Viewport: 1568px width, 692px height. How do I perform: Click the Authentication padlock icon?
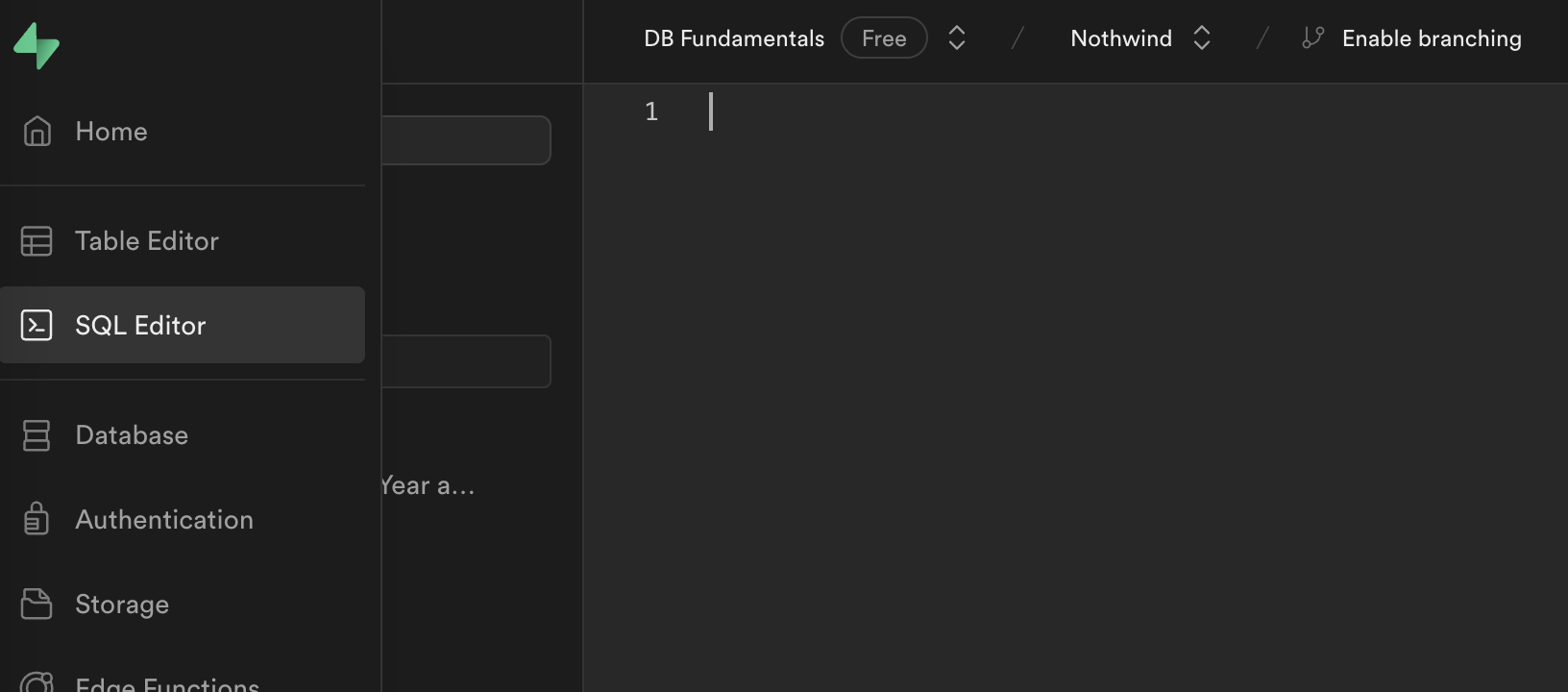(37, 519)
